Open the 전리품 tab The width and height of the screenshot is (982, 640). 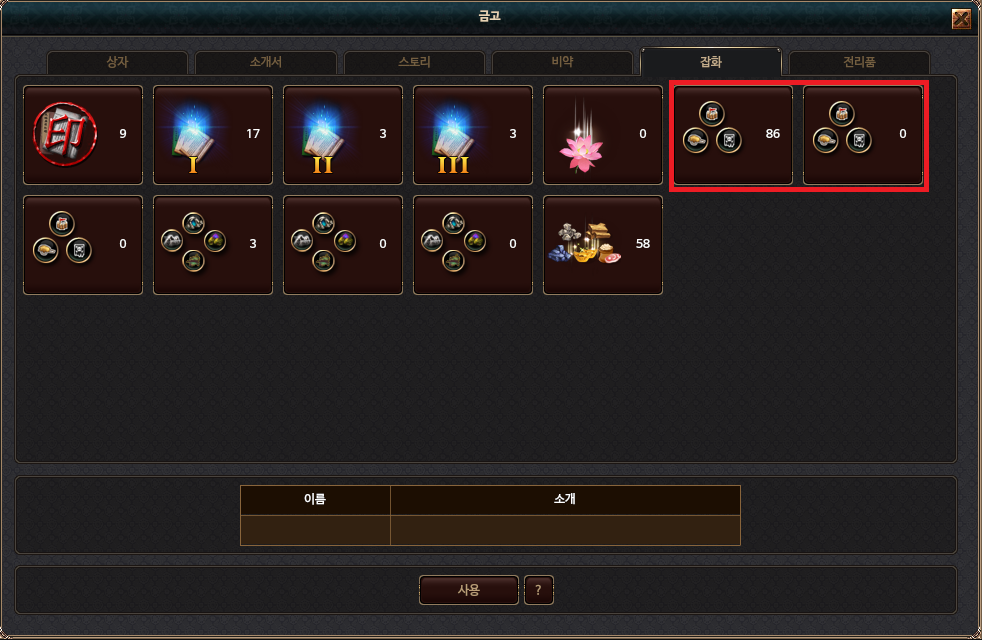point(859,62)
